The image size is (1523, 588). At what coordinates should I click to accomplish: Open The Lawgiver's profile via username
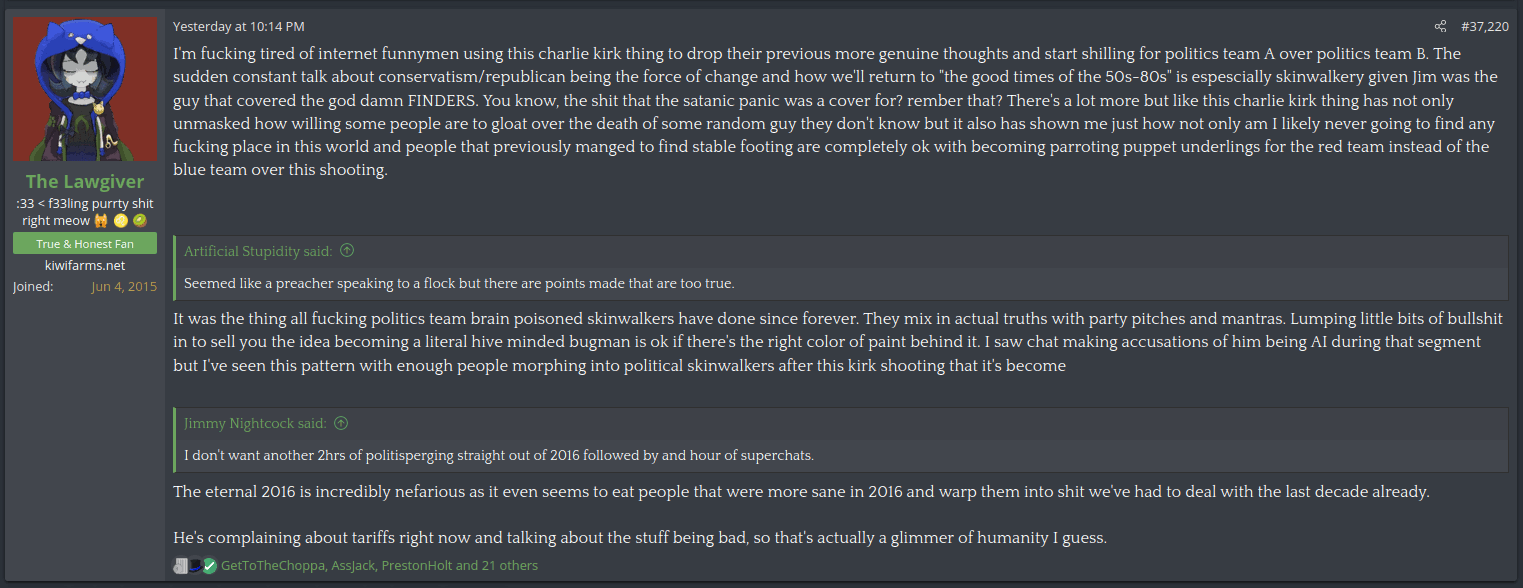point(85,181)
